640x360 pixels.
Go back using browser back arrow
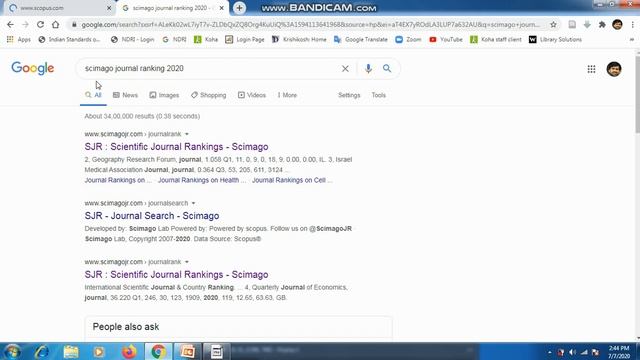[10, 24]
